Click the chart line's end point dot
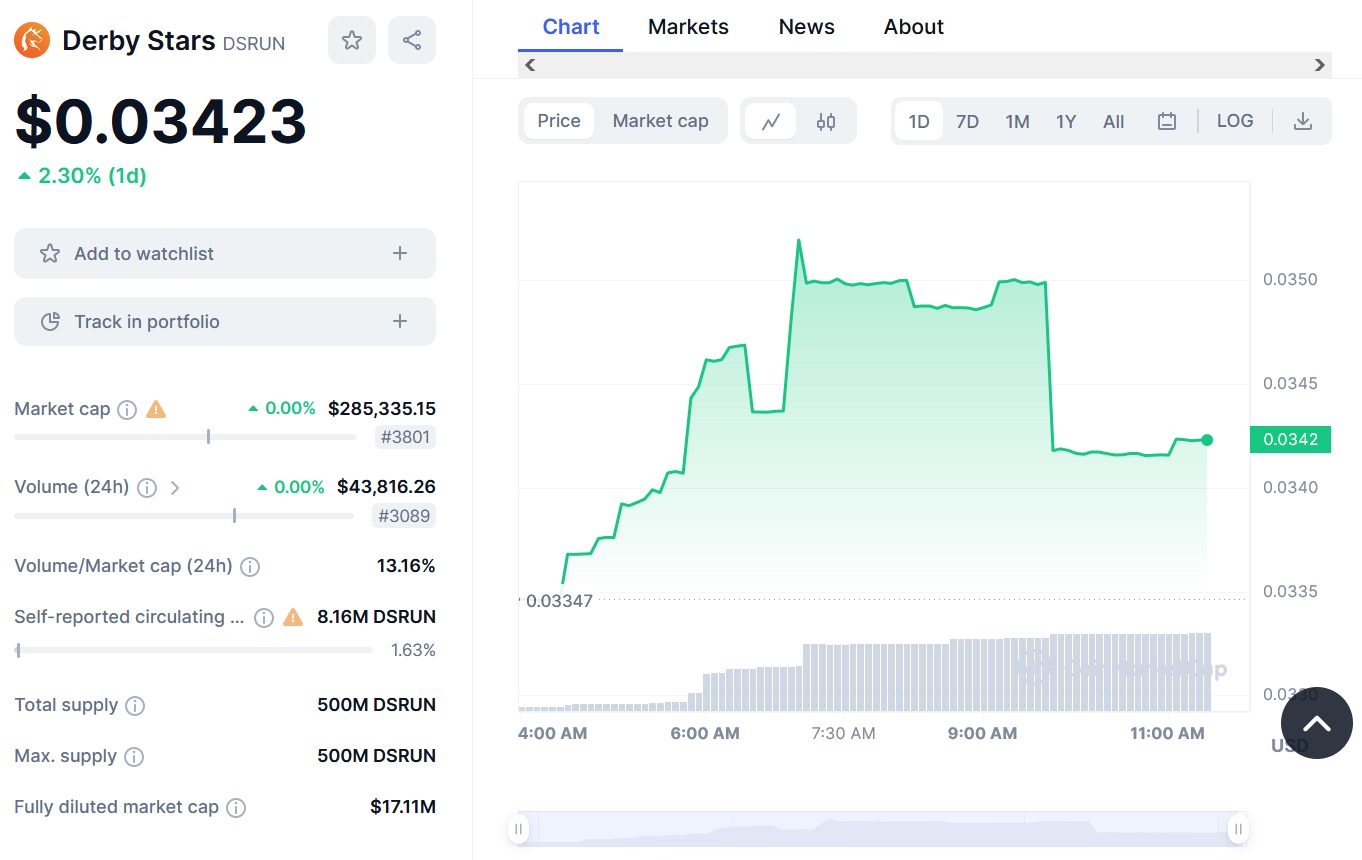 [x=1207, y=440]
